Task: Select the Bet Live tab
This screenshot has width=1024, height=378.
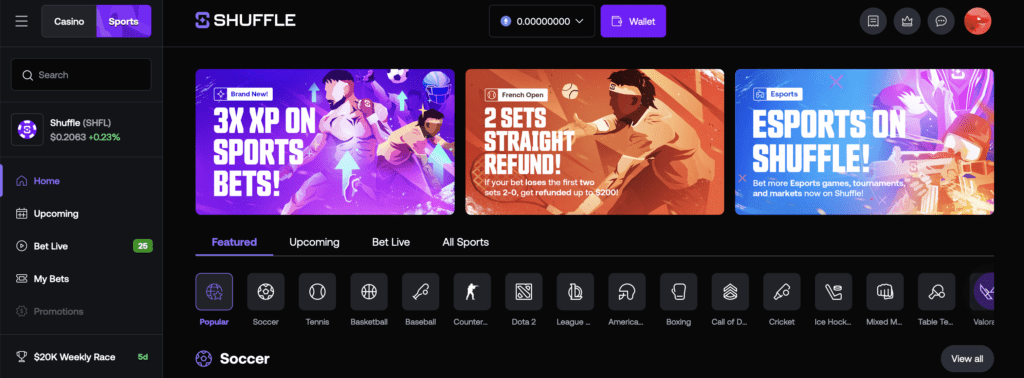Action: pos(391,242)
